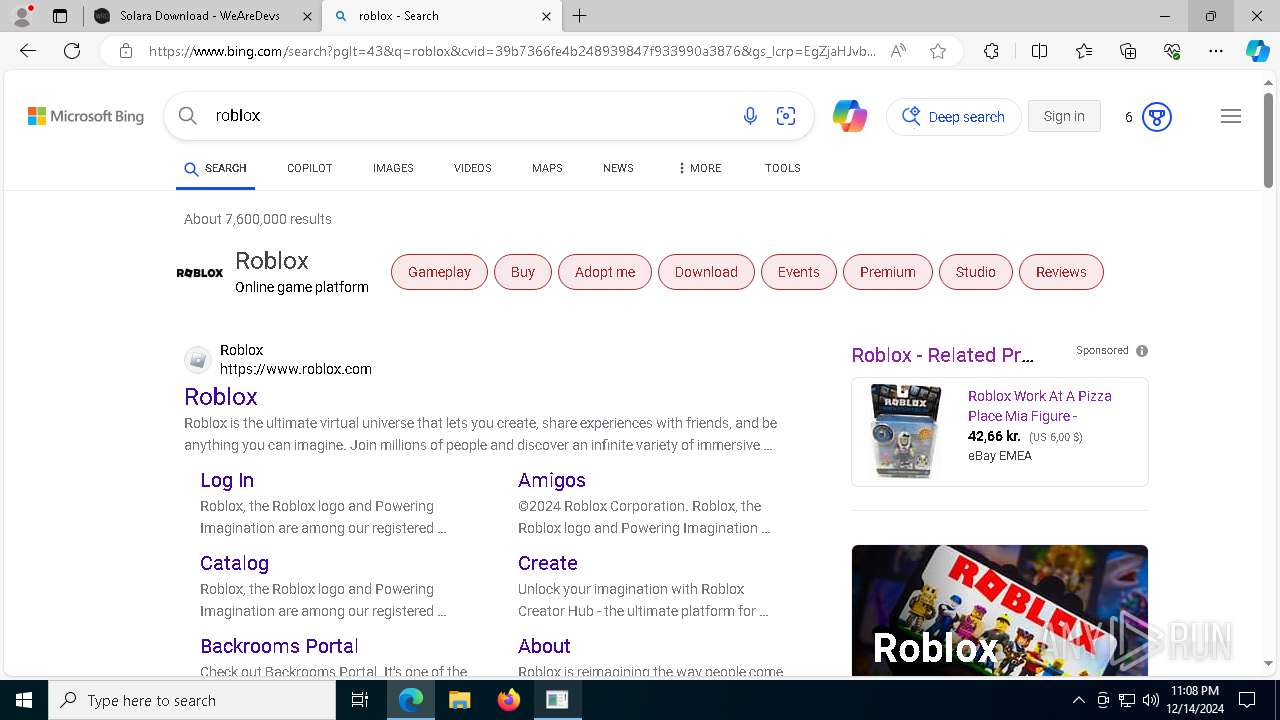Image resolution: width=1280 pixels, height=720 pixels.
Task: Open the Windows Start menu
Action: coord(24,700)
